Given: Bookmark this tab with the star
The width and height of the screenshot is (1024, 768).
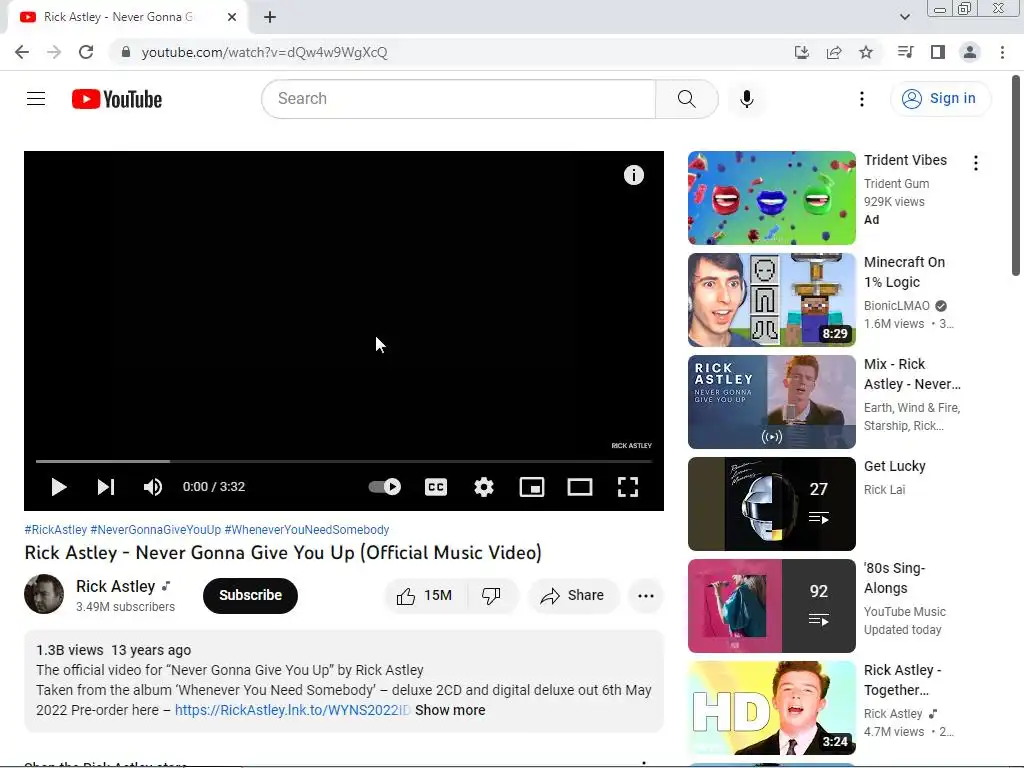Looking at the screenshot, I should click(866, 52).
